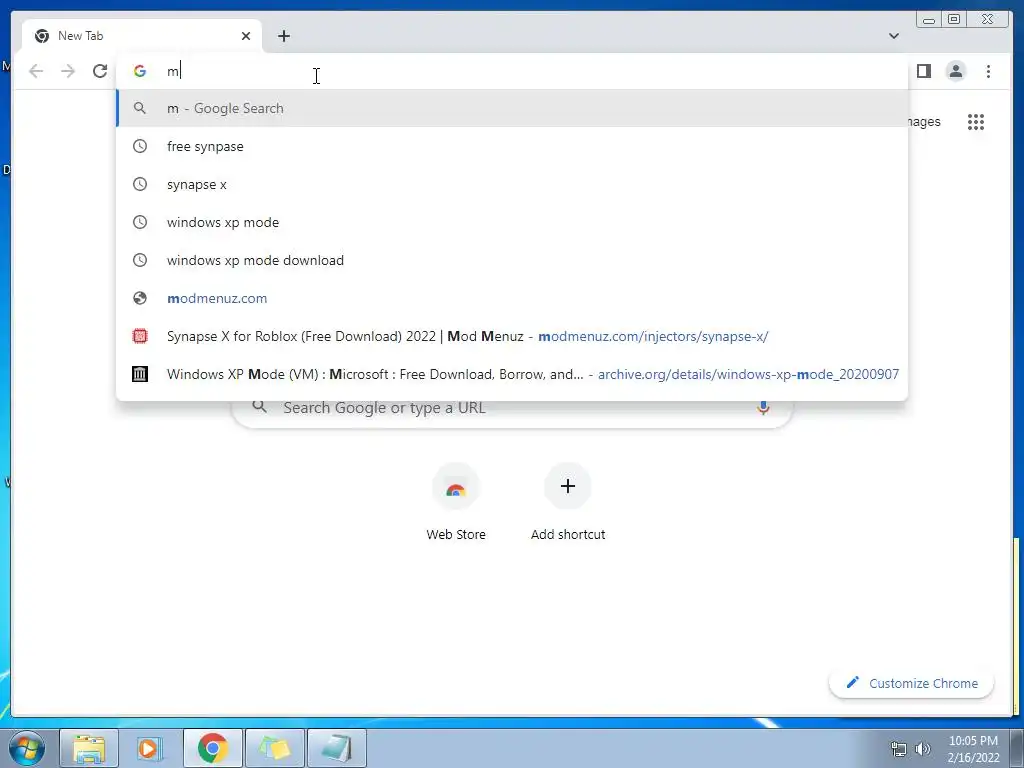Screen dimensions: 1024x768
Task: Click the clock icon beside 'free synpase'
Action: pyautogui.click(x=140, y=146)
